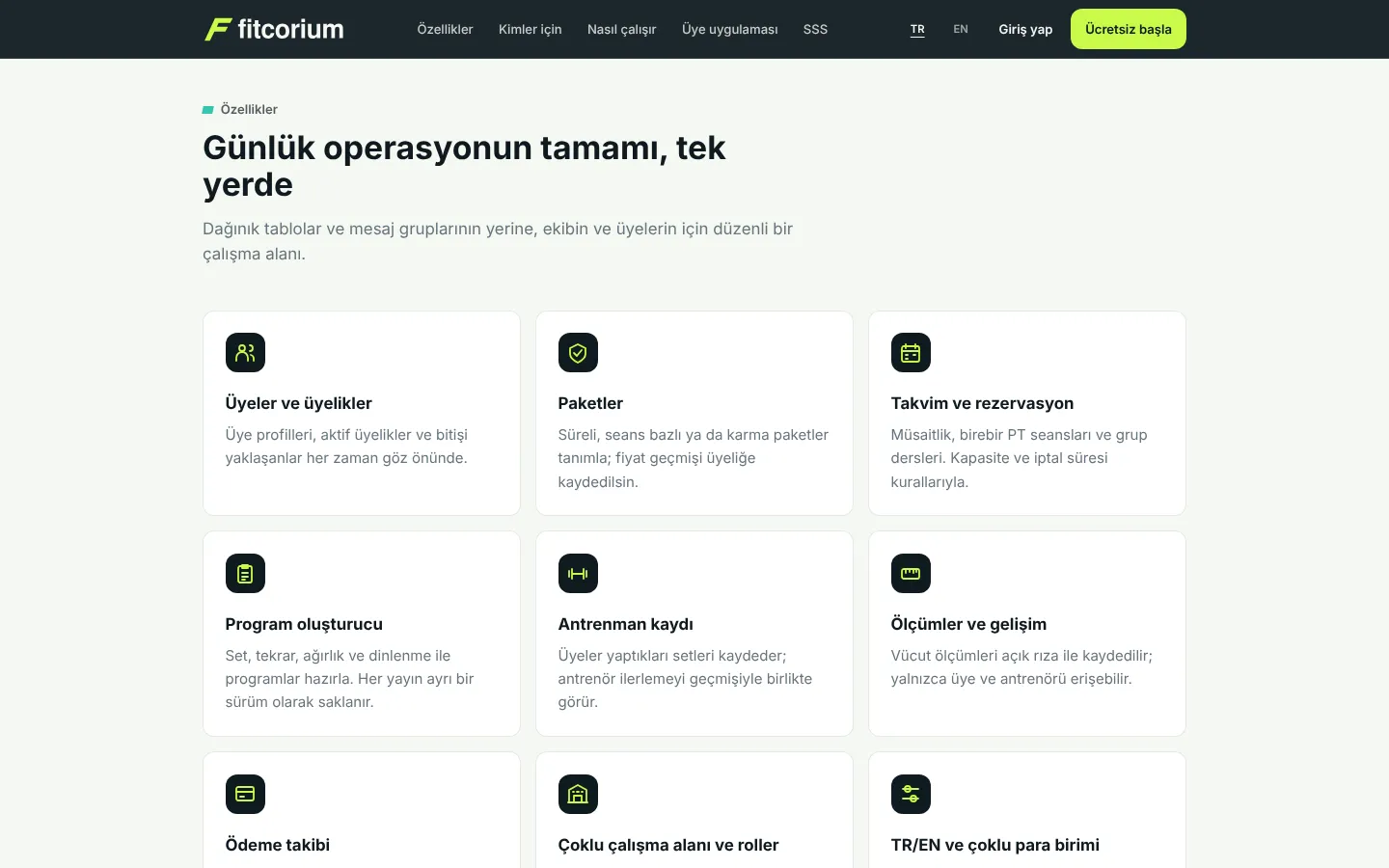
Task: Click the description starting Müsaitlik, birebir PT
Action: point(1019,458)
